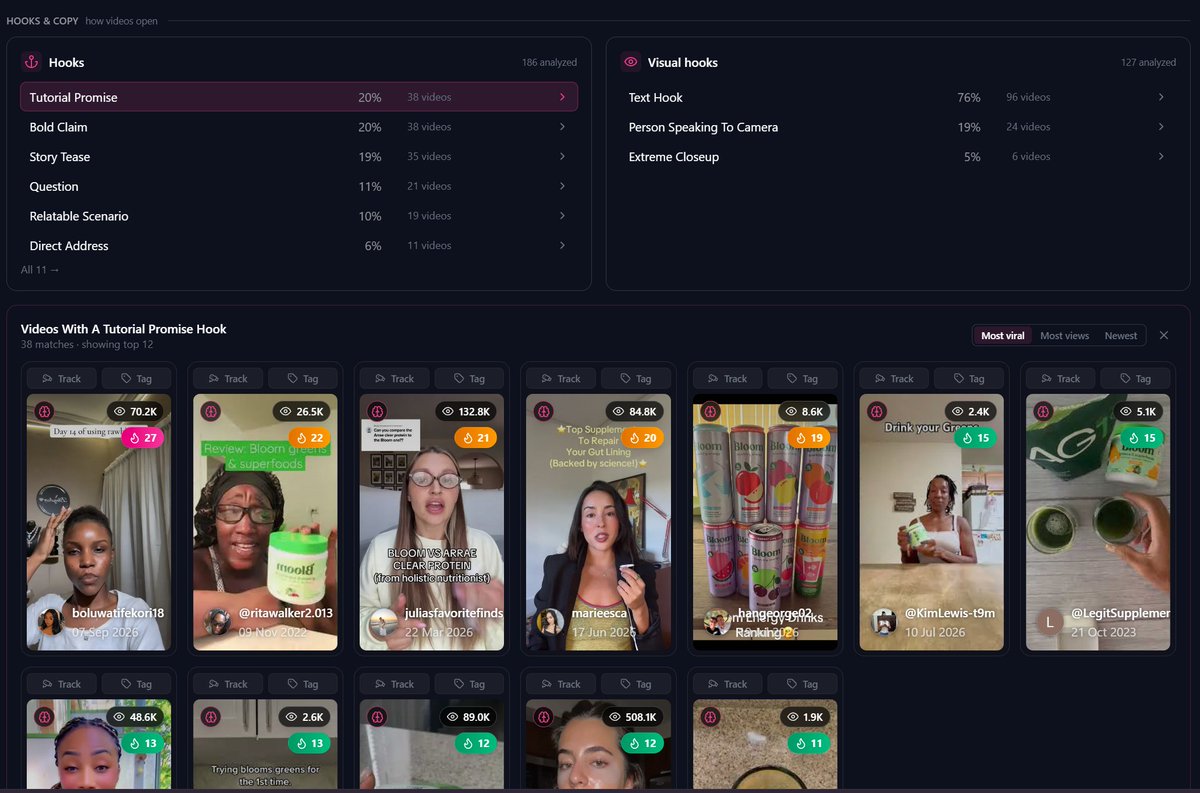Show all 11 hooks link
Screen dimensions: 1200x793
coord(40,270)
